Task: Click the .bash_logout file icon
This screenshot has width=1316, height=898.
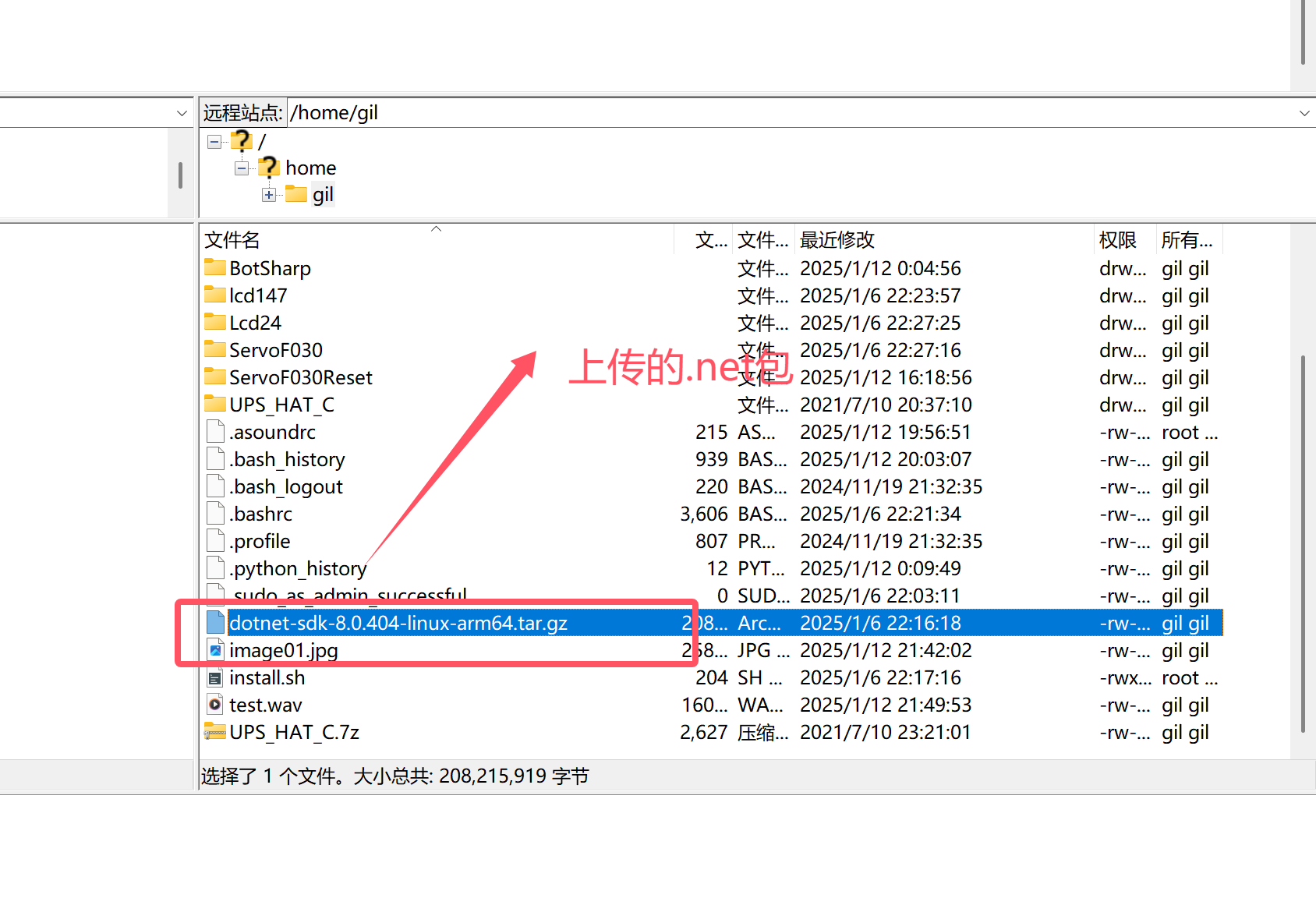Action: pos(215,486)
